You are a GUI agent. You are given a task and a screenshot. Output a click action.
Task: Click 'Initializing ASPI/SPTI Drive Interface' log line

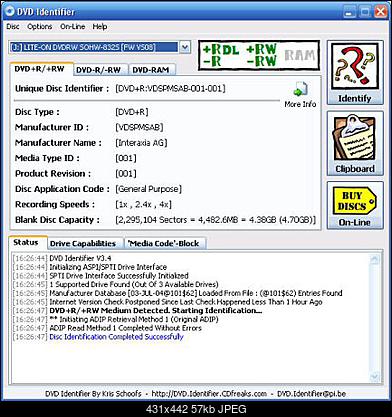point(108,267)
